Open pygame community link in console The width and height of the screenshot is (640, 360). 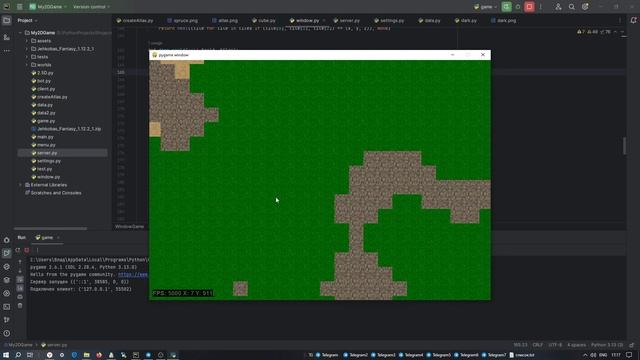pos(133,275)
